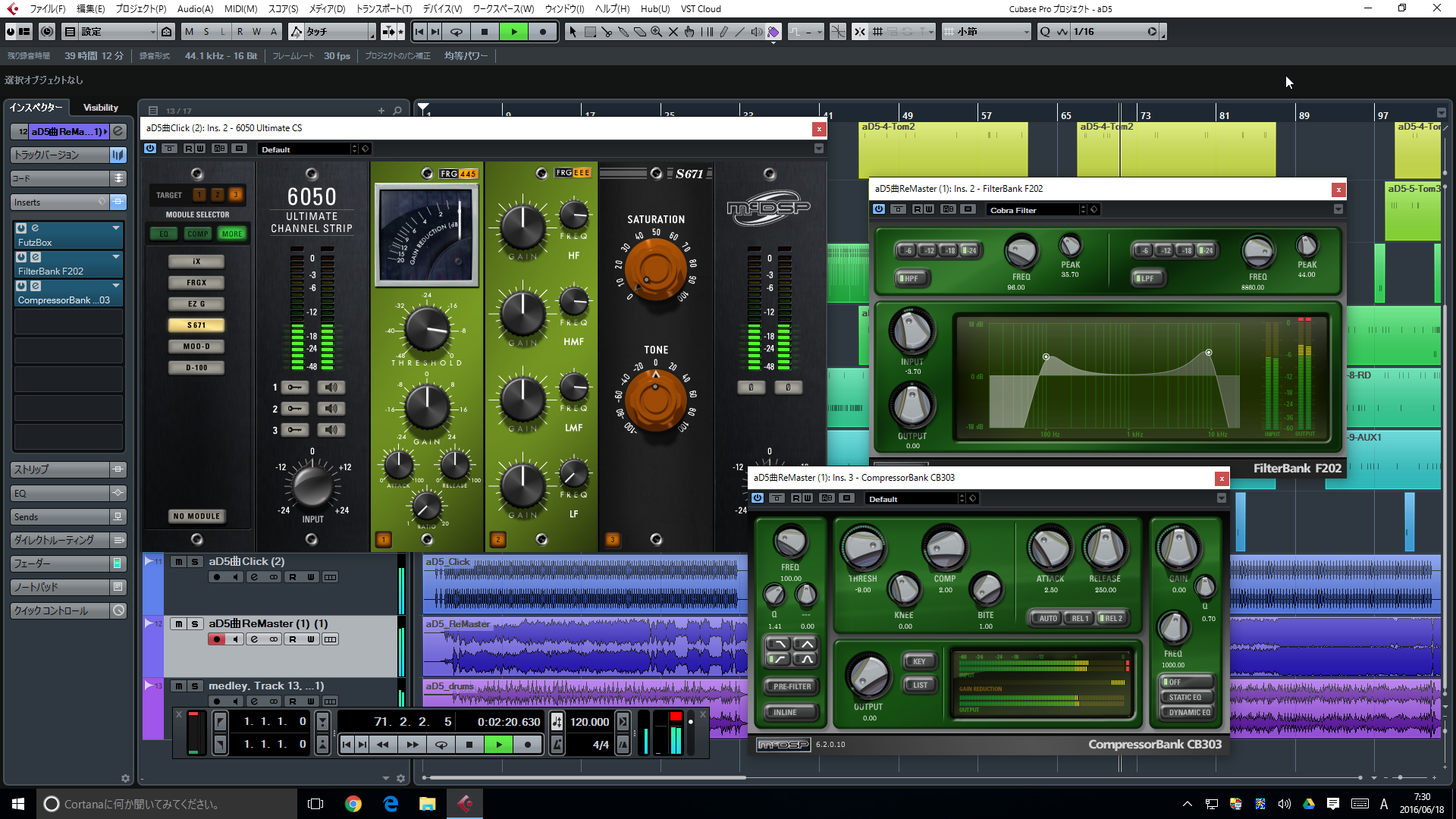Image resolution: width=1456 pixels, height=819 pixels.
Task: Open the 設定 workspace layout dropdown
Action: click(x=117, y=32)
